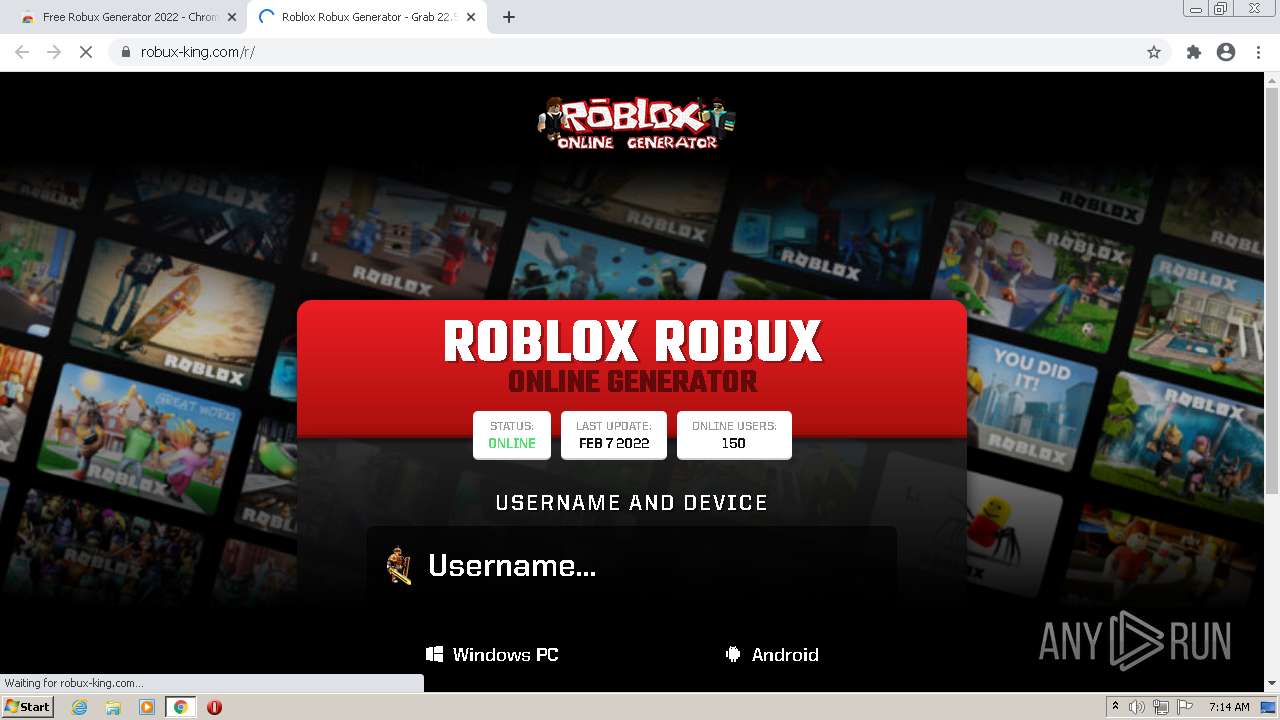
Task: Click the Roblox Online Generator logo
Action: pyautogui.click(x=636, y=123)
